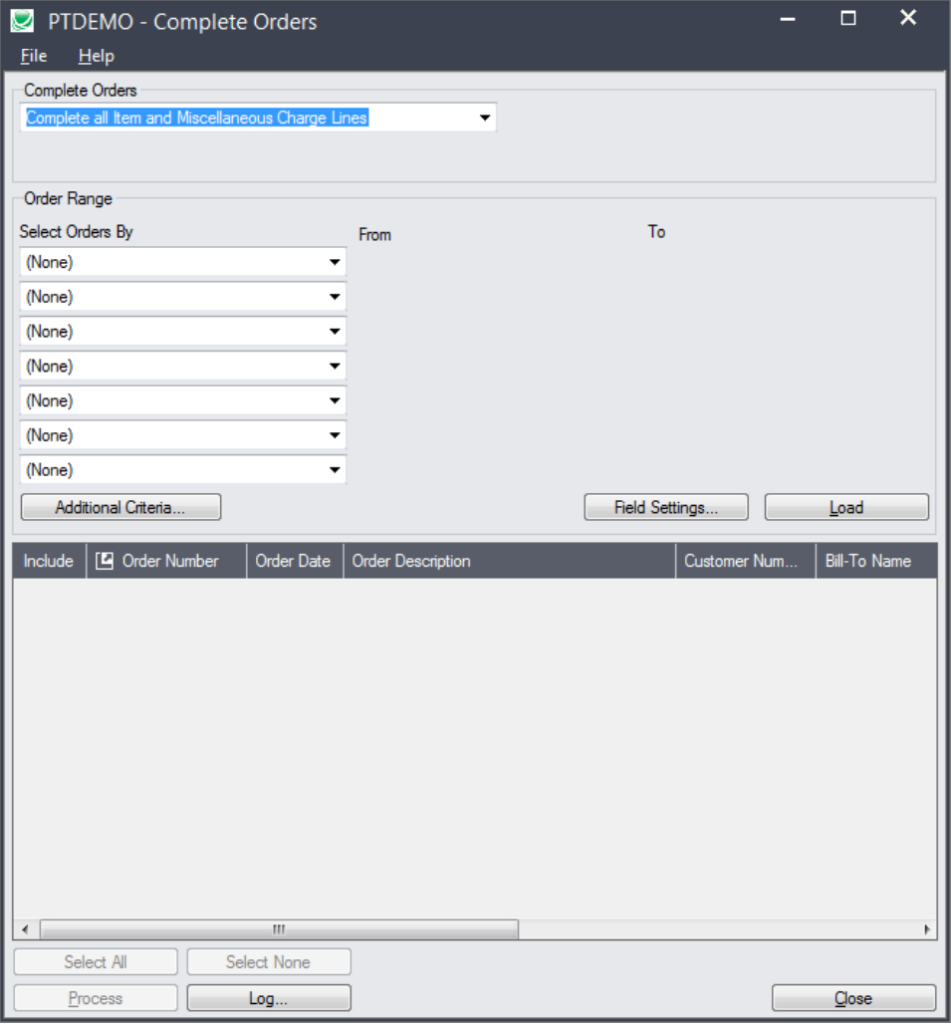The image size is (951, 1024).
Task: Click the "Order Range" group title
Action: 68,199
